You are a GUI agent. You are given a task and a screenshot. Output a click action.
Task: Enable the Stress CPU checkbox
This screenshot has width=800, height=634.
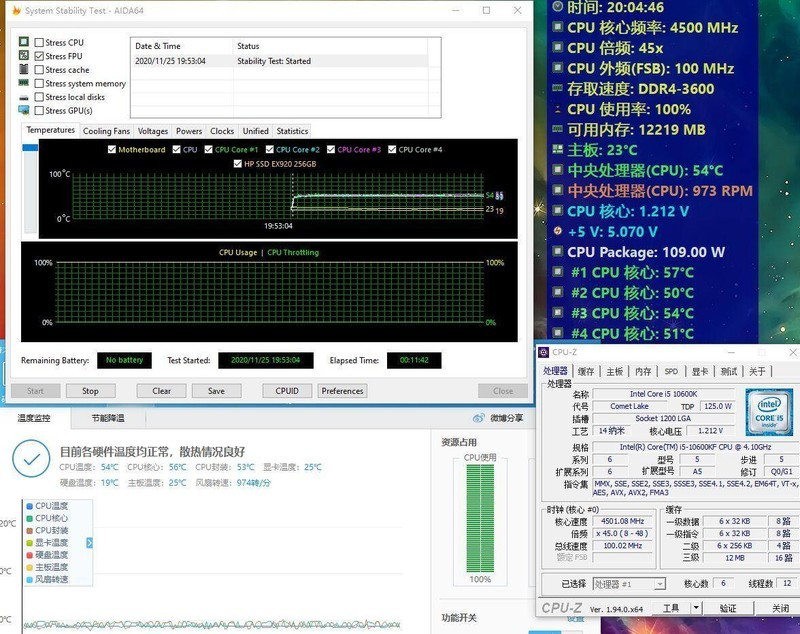pos(41,42)
